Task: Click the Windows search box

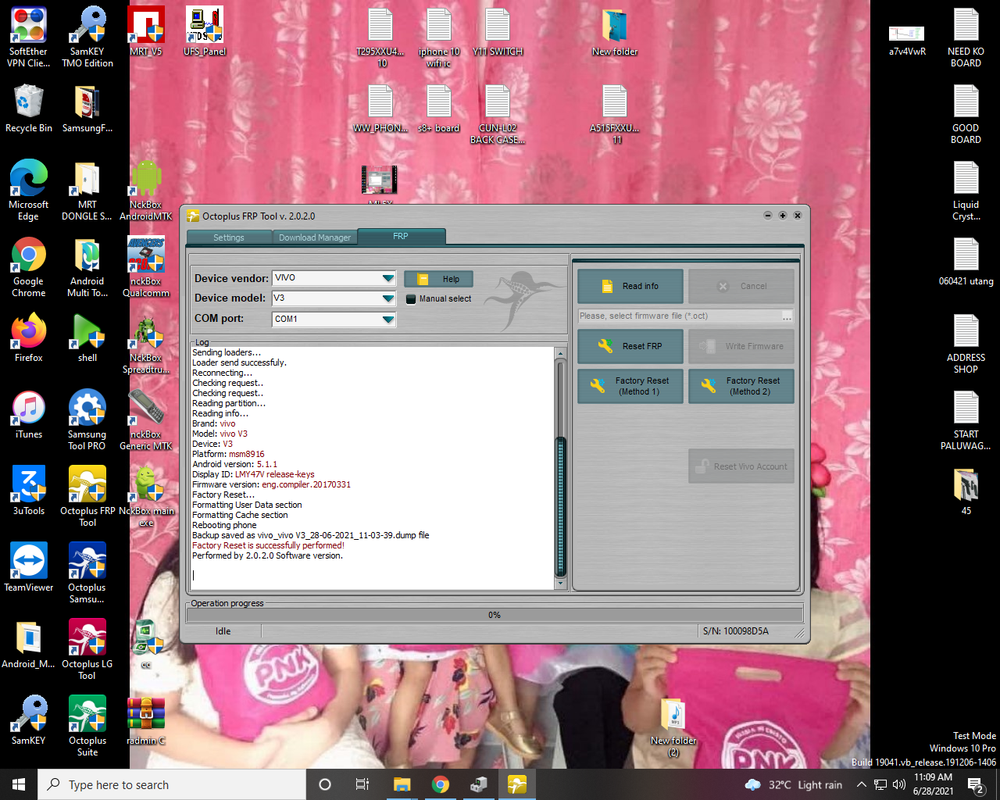Action: click(172, 785)
